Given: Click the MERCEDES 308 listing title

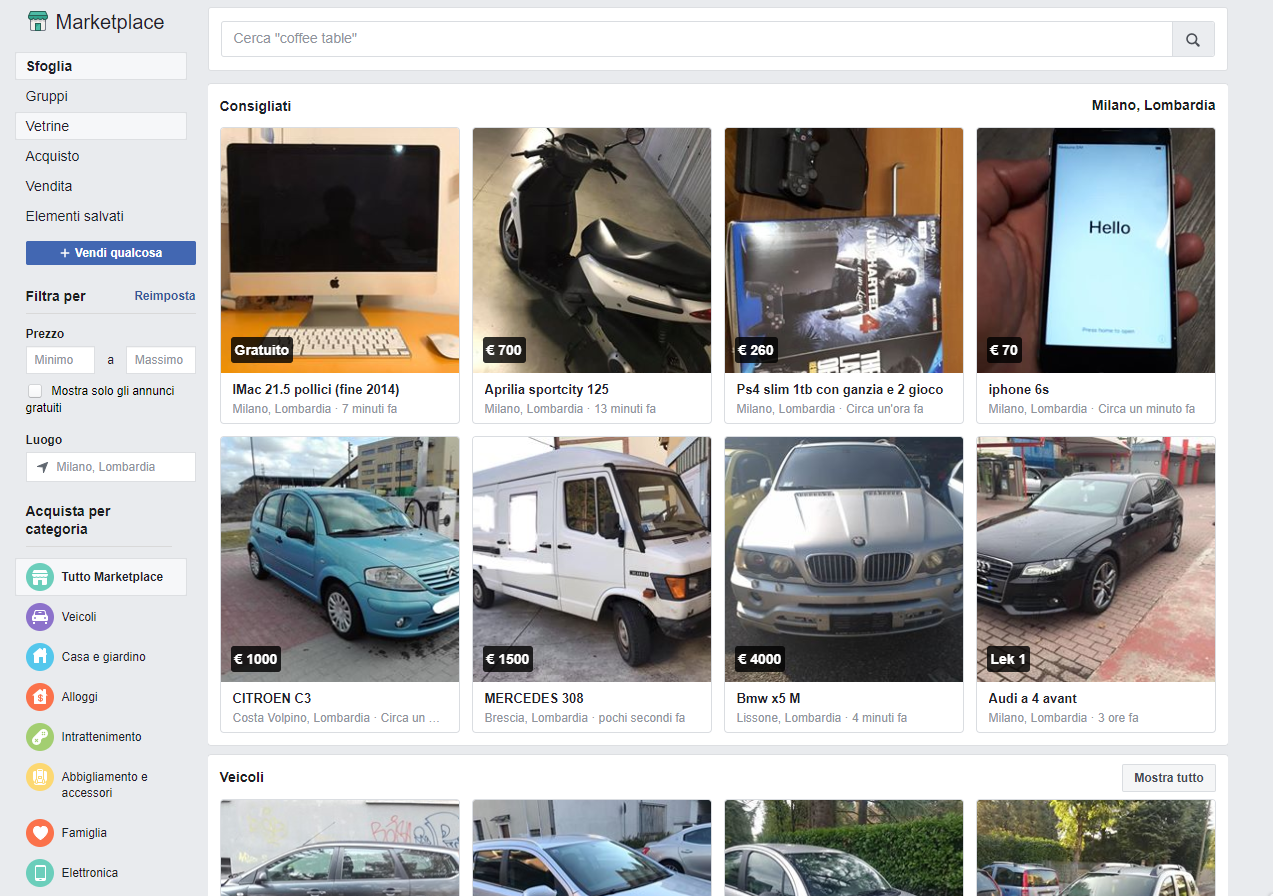Looking at the screenshot, I should (x=534, y=698).
